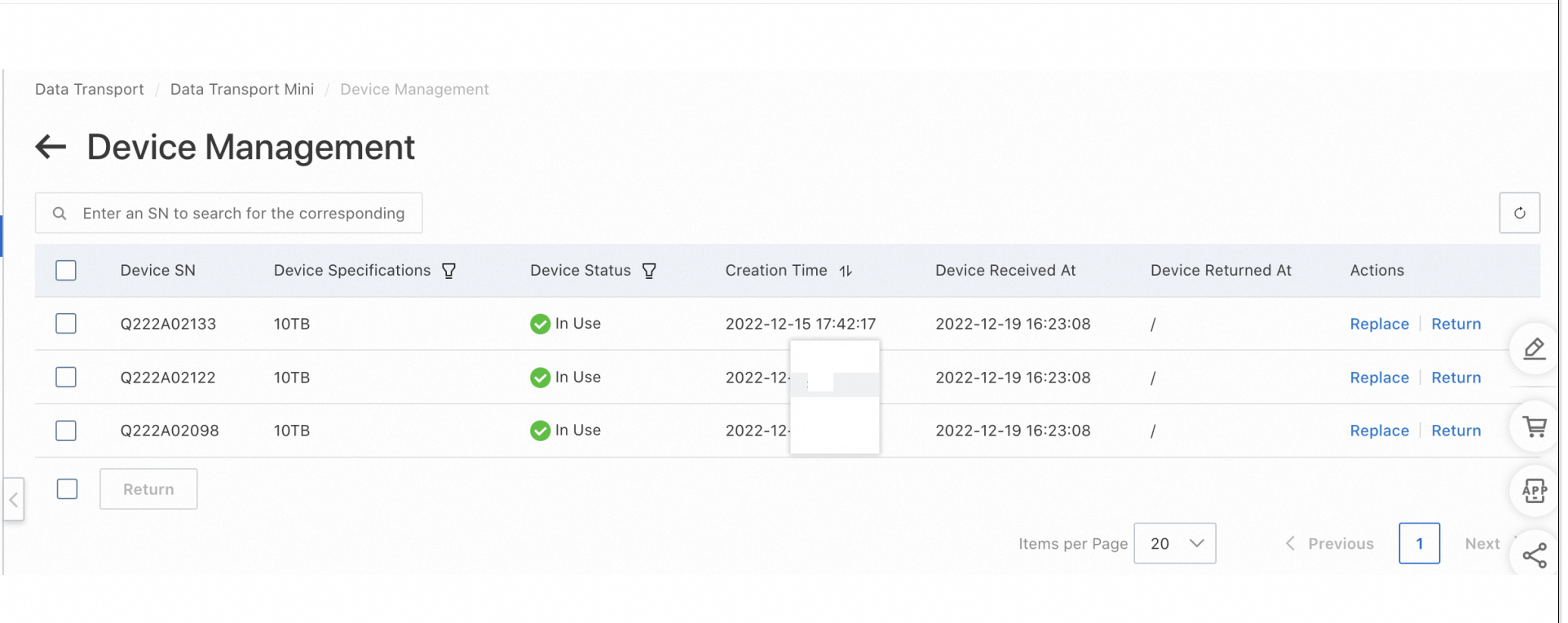Select the checkbox for device Q222A02122
The width and height of the screenshot is (1568, 623).
(x=66, y=378)
